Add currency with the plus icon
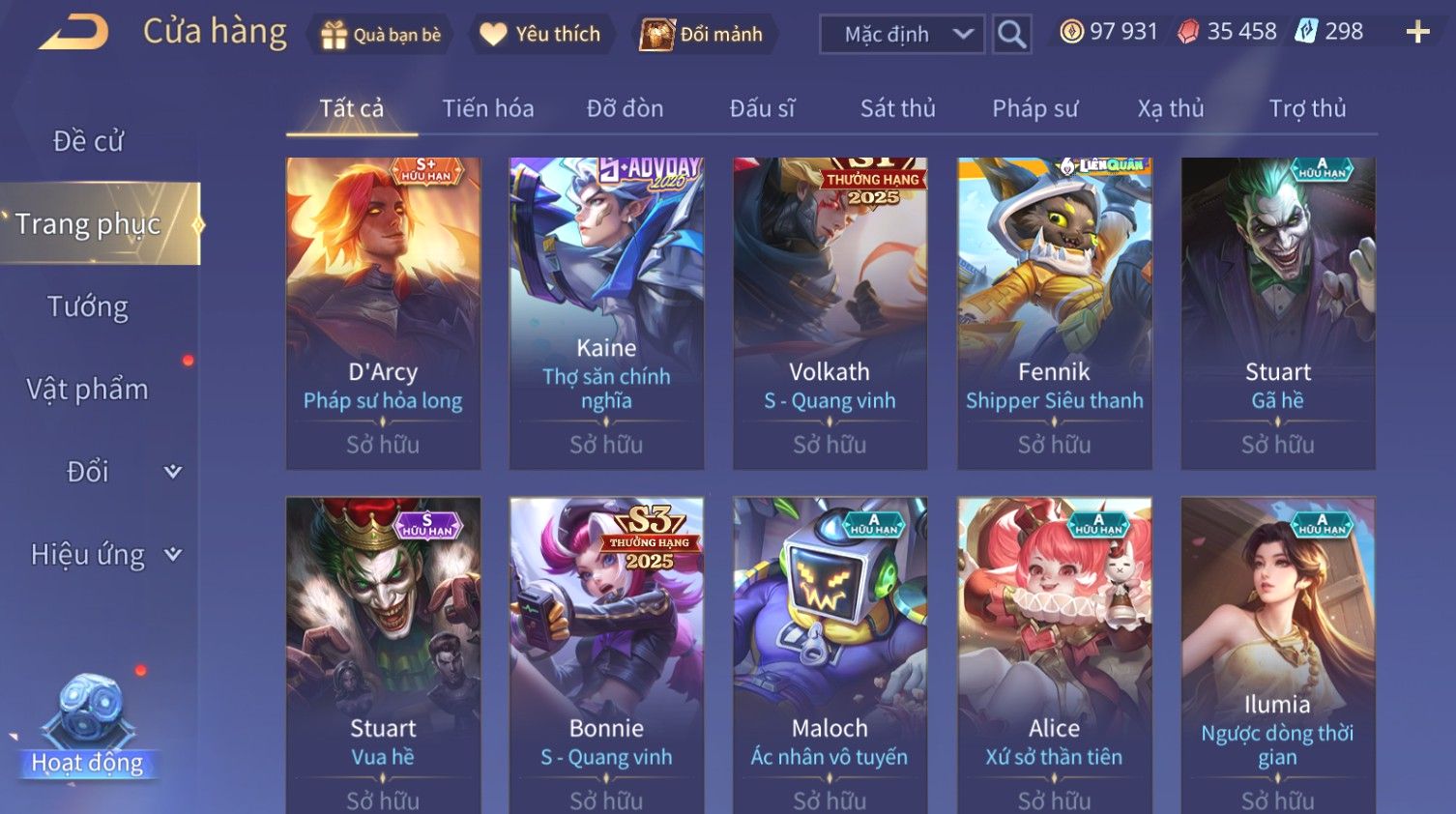The height and width of the screenshot is (814, 1456). (x=1417, y=33)
